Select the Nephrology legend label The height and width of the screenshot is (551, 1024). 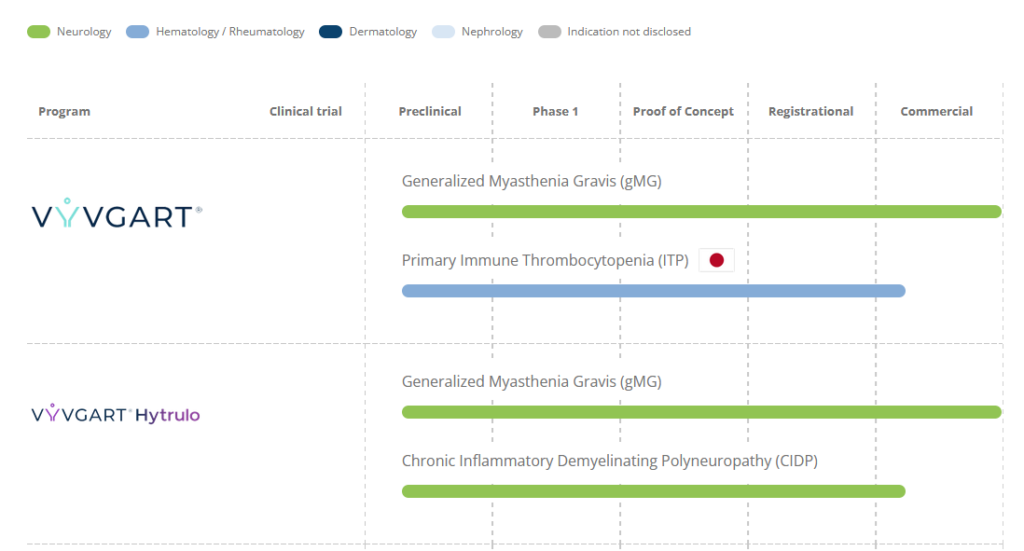click(492, 32)
